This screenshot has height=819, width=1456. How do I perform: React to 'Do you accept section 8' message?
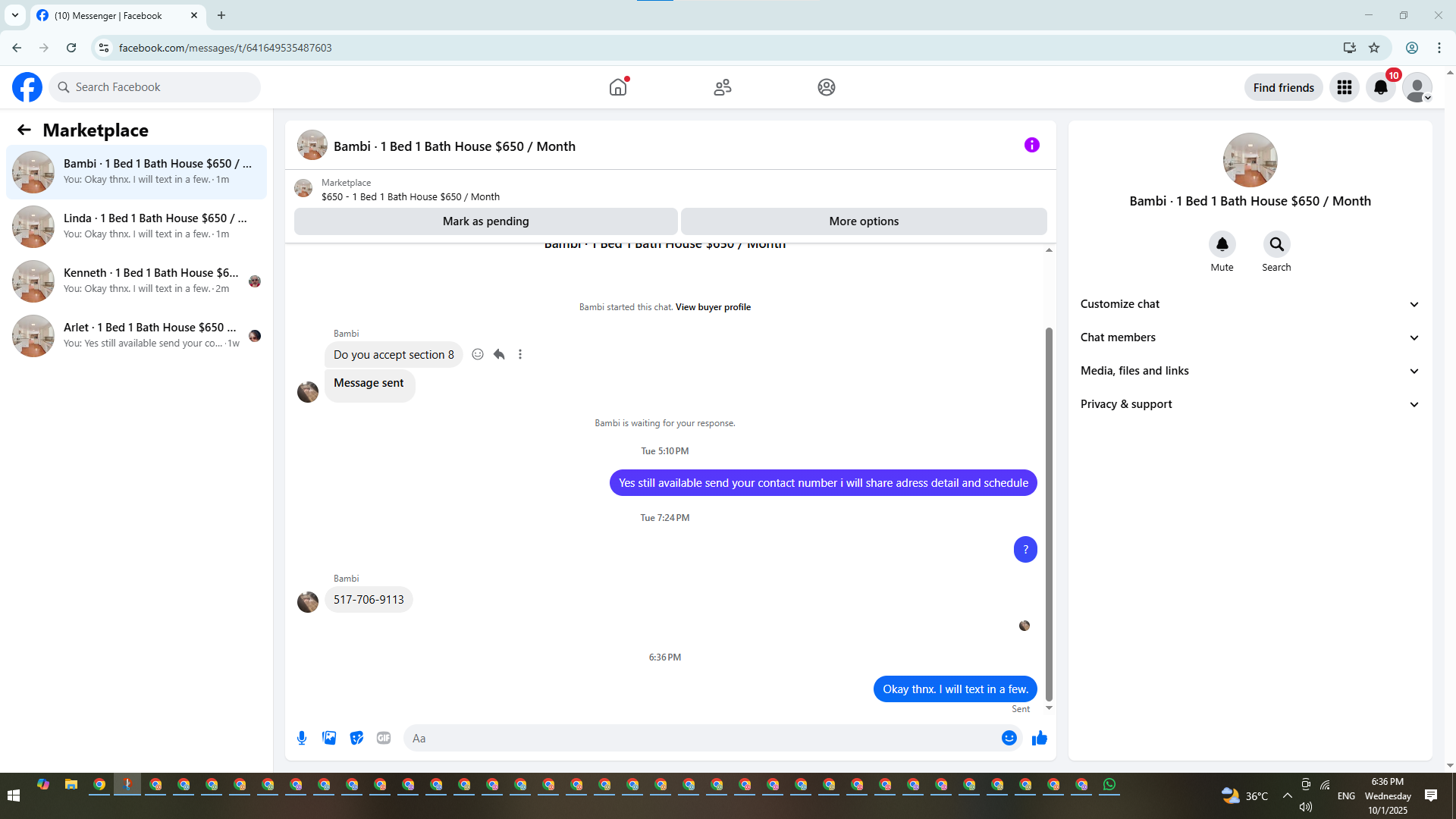click(478, 354)
